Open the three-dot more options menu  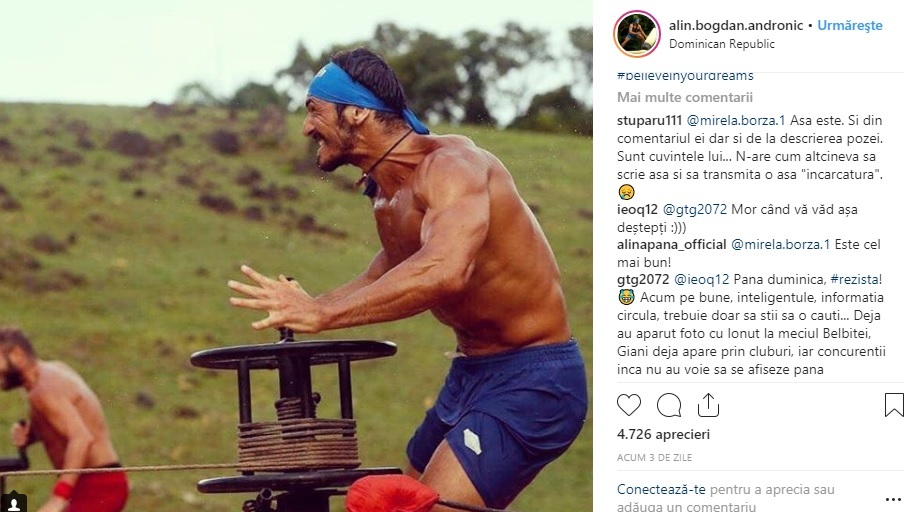893,499
